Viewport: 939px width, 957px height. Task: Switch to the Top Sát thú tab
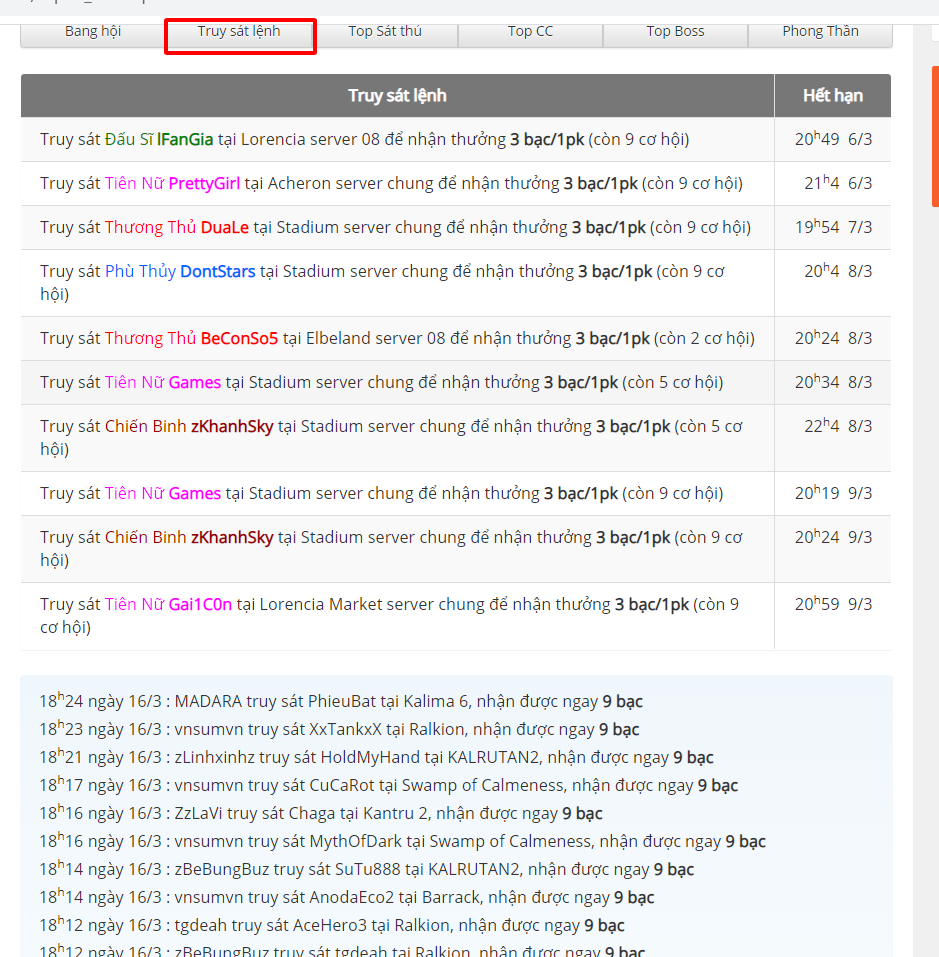click(385, 32)
